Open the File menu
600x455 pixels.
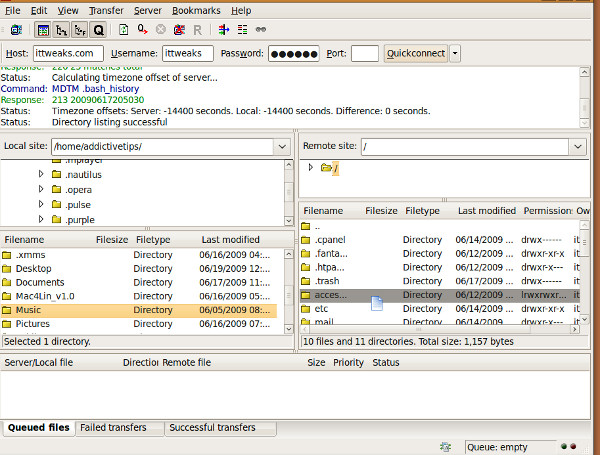(x=12, y=11)
